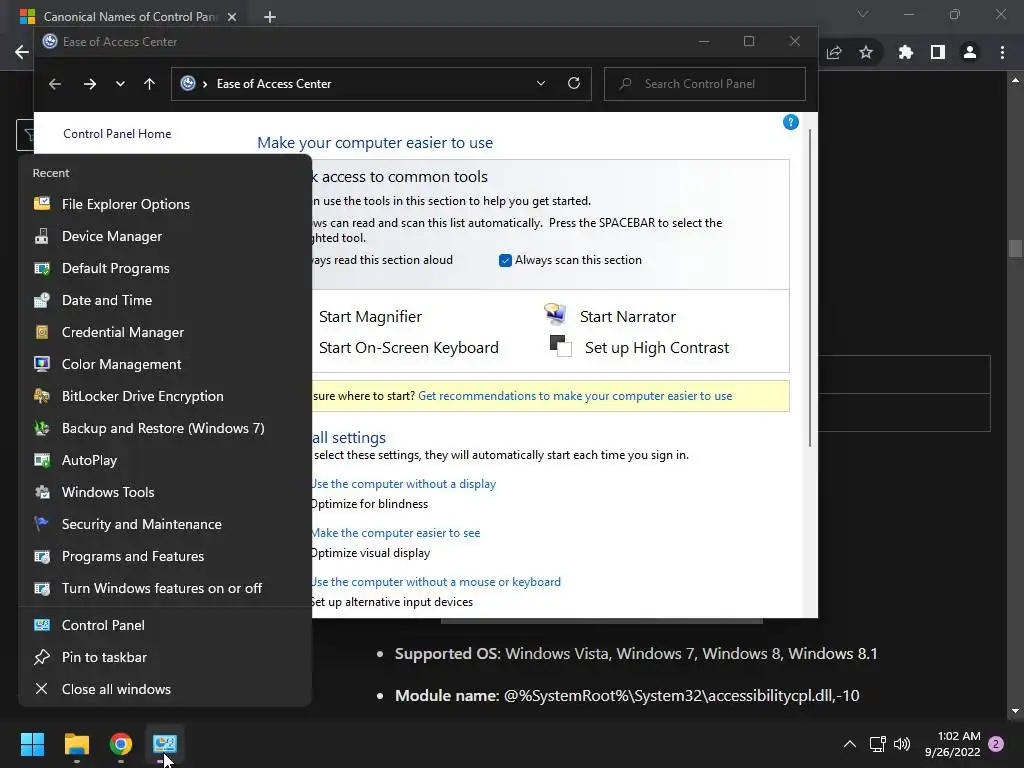Select the Canonical Names of Control Panel tab
Screen dimensions: 1024x768
coord(130,17)
